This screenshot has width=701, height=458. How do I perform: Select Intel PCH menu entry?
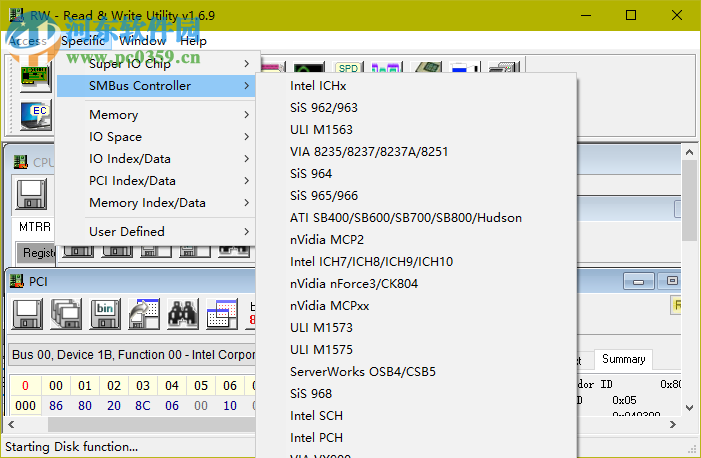point(316,438)
